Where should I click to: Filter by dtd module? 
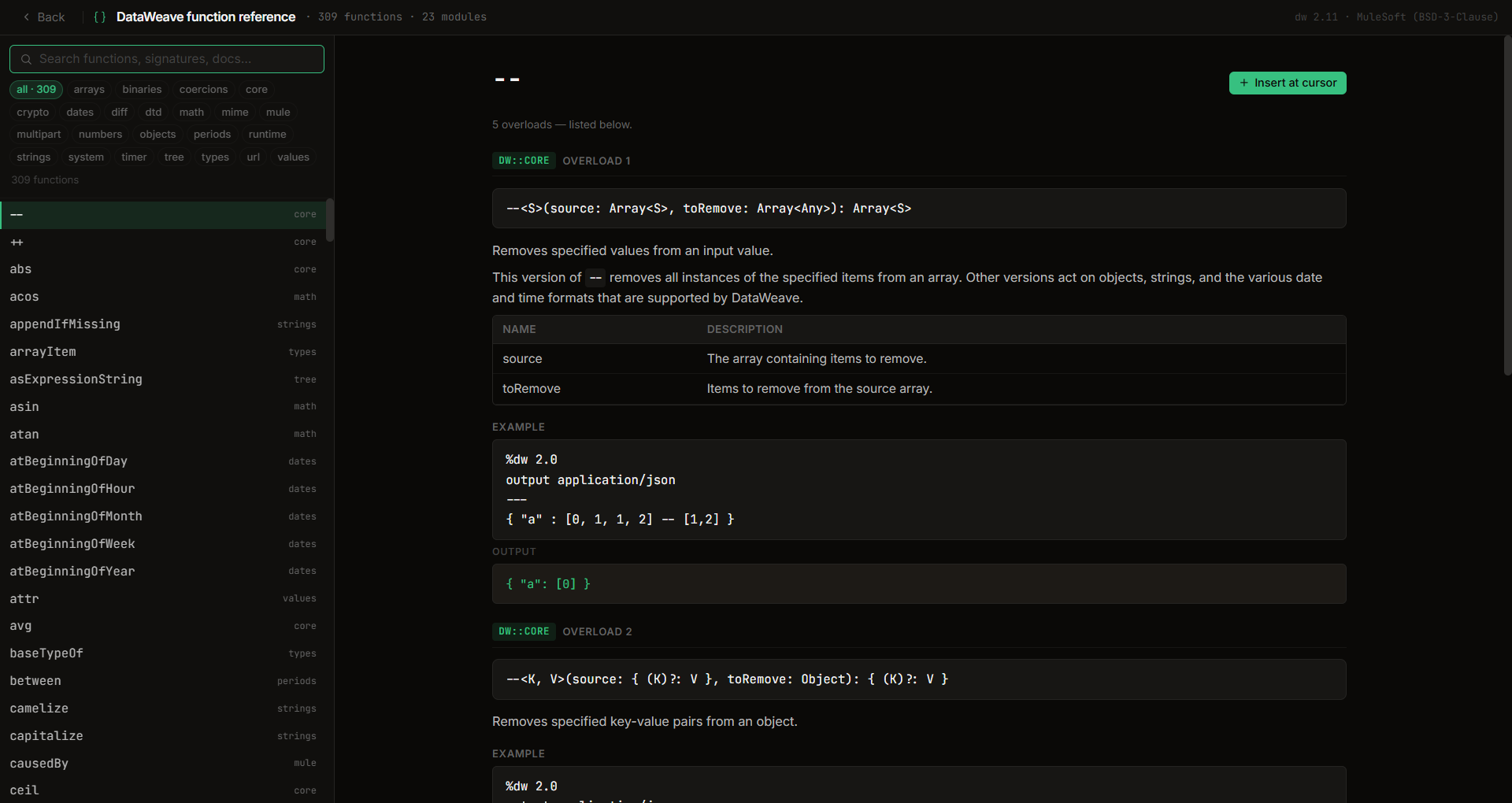[154, 113]
